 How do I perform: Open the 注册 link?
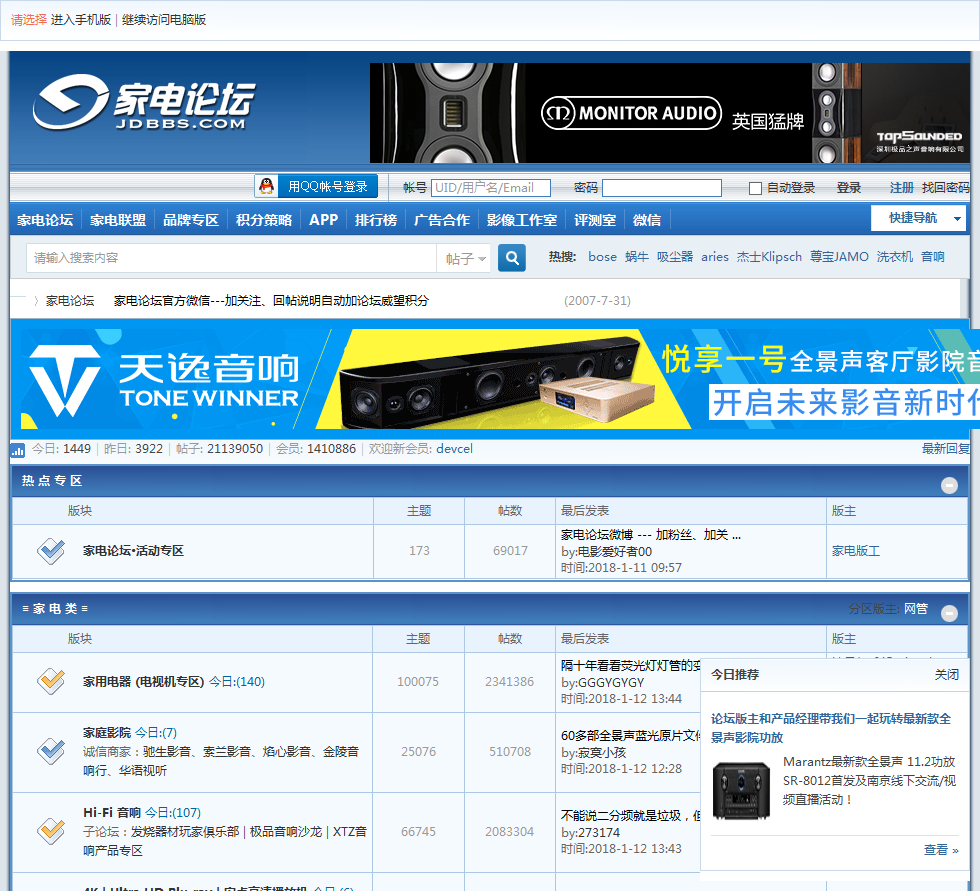(x=901, y=187)
